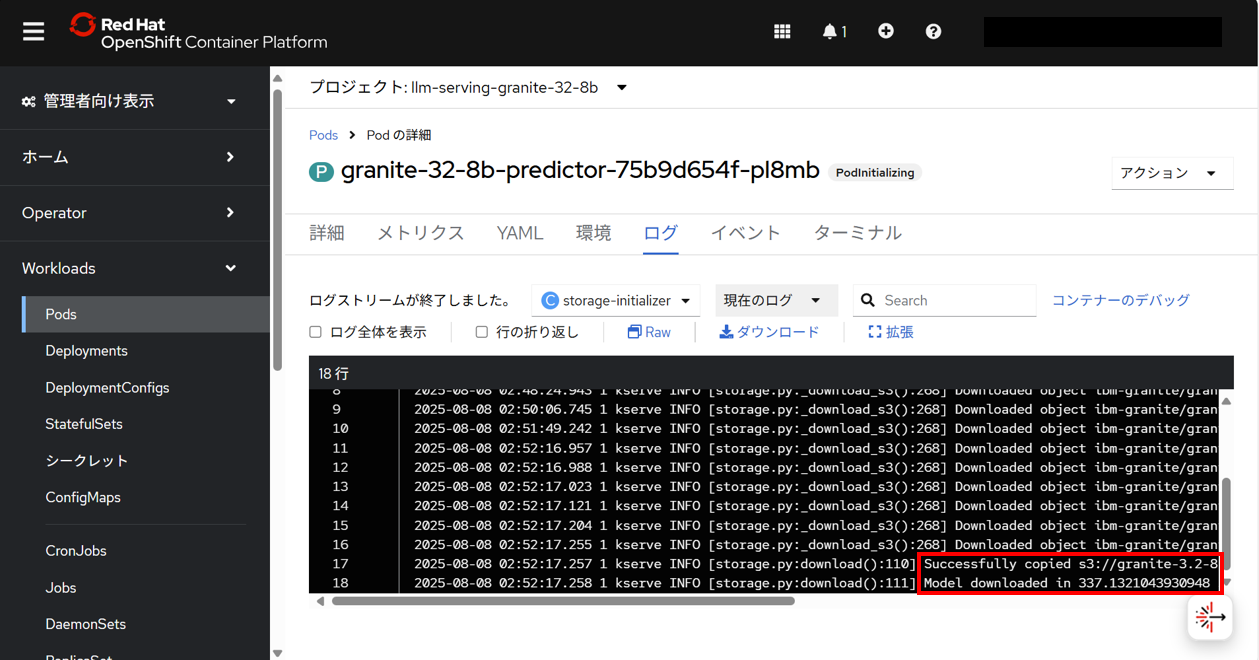
Task: Open the storage-initializer container dropdown
Action: [616, 300]
